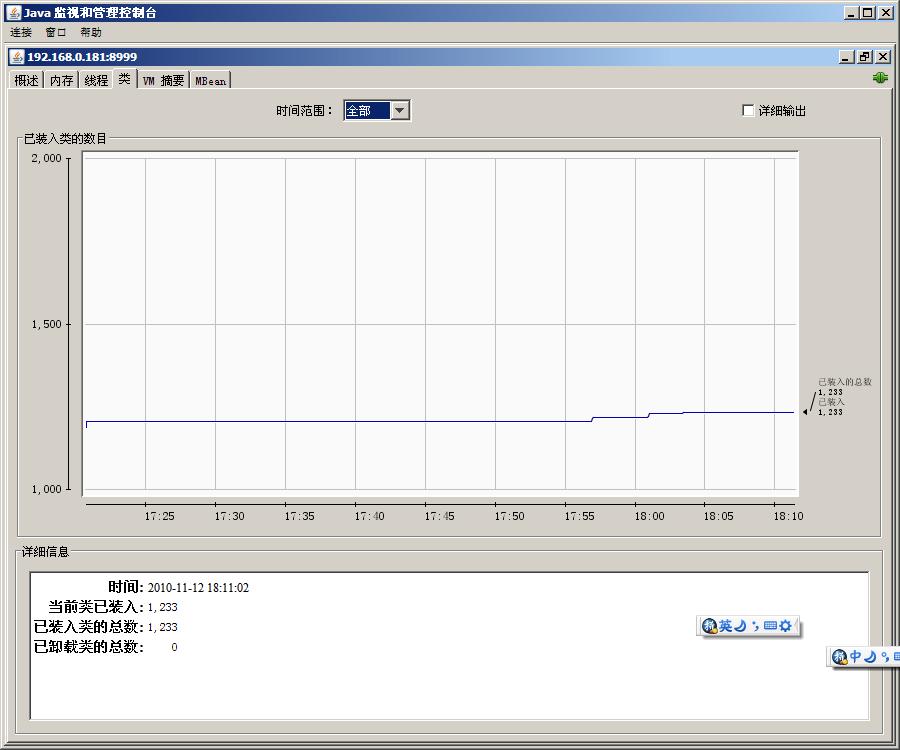Switch to the 内存 tab
Screen dimensions: 900x750
click(x=61, y=80)
